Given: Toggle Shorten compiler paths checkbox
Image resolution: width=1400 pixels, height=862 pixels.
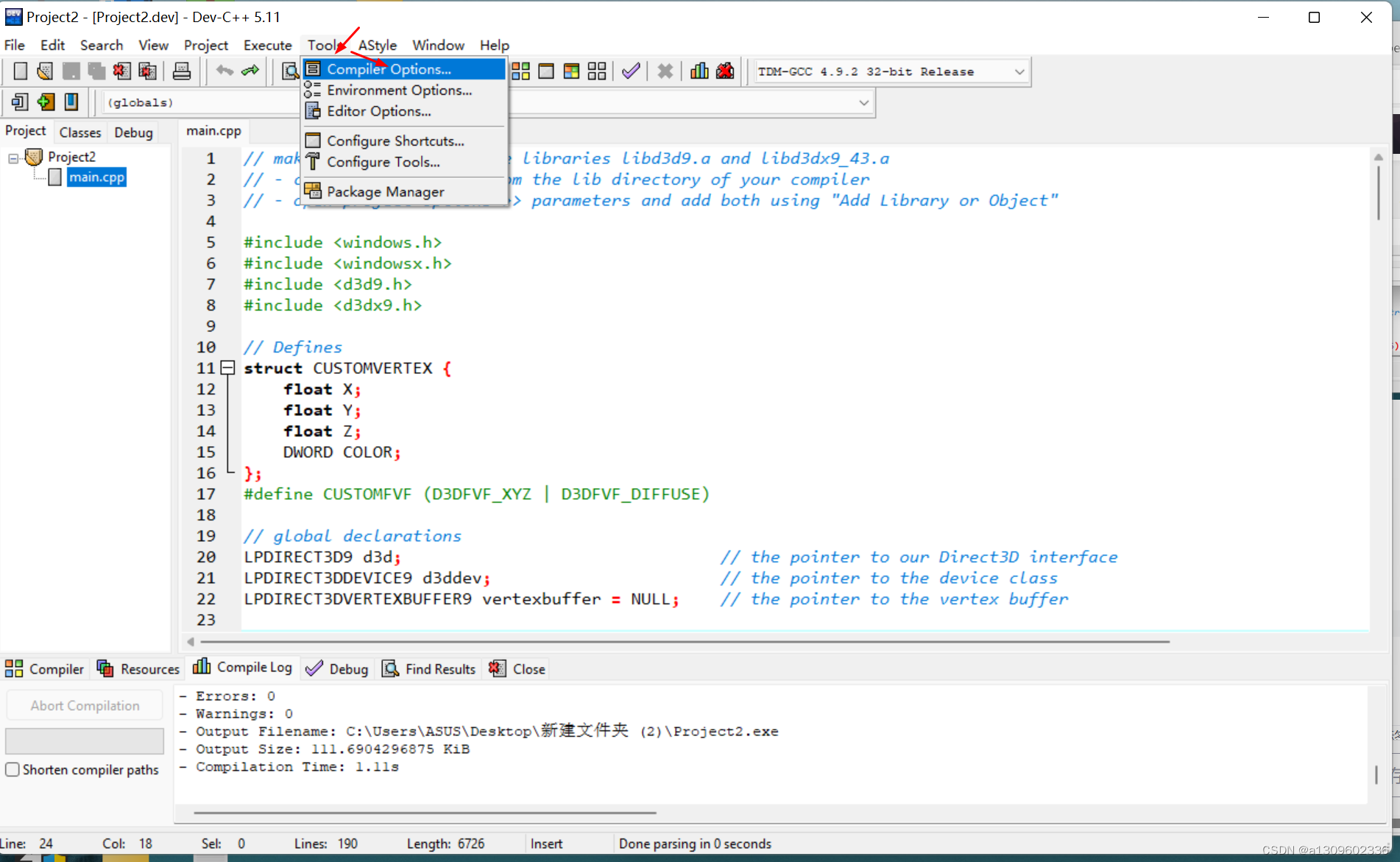Looking at the screenshot, I should pos(13,769).
